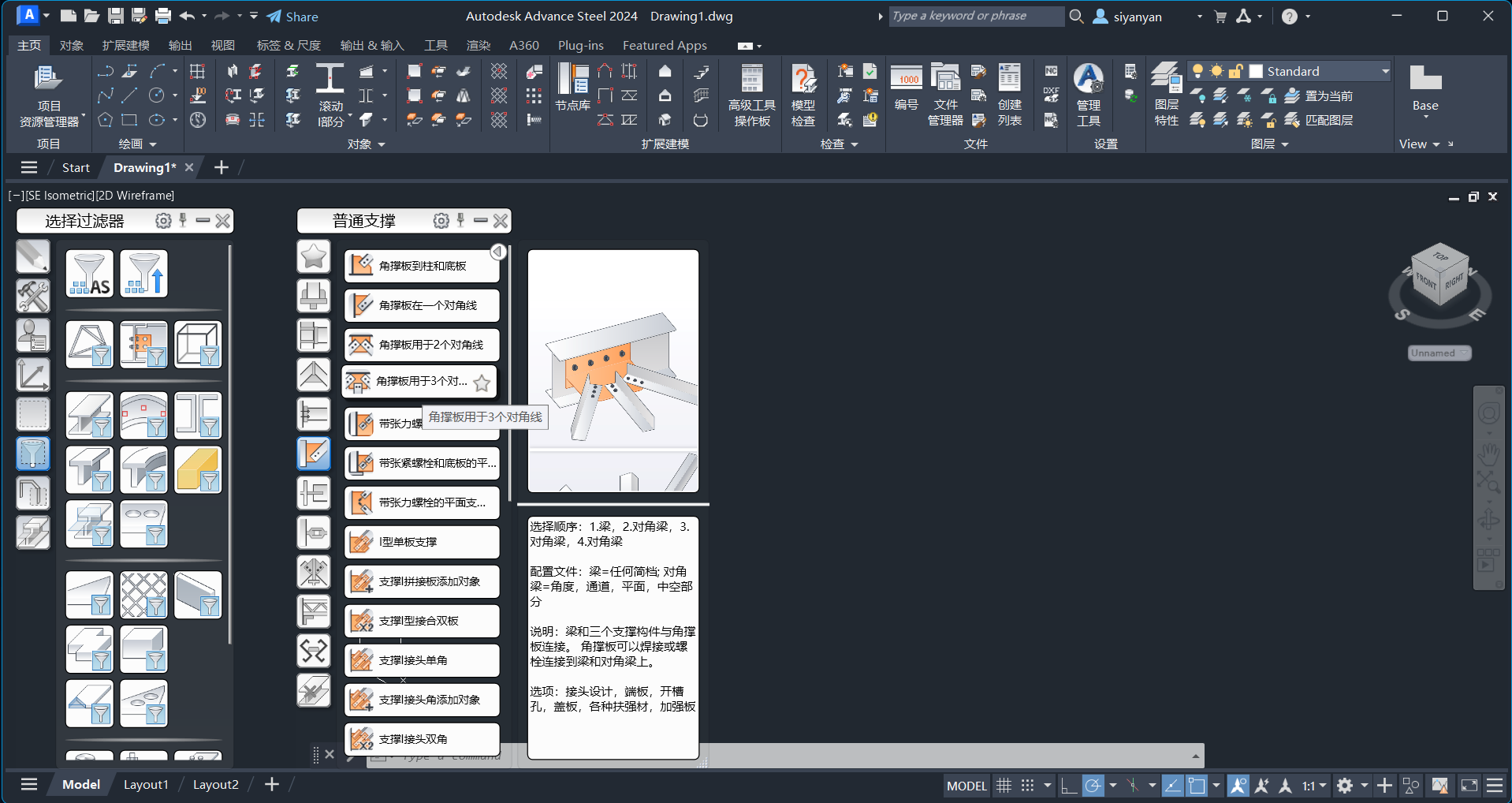The width and height of the screenshot is (1512, 803).
Task: Open the Help question mark icon
Action: (1289, 17)
